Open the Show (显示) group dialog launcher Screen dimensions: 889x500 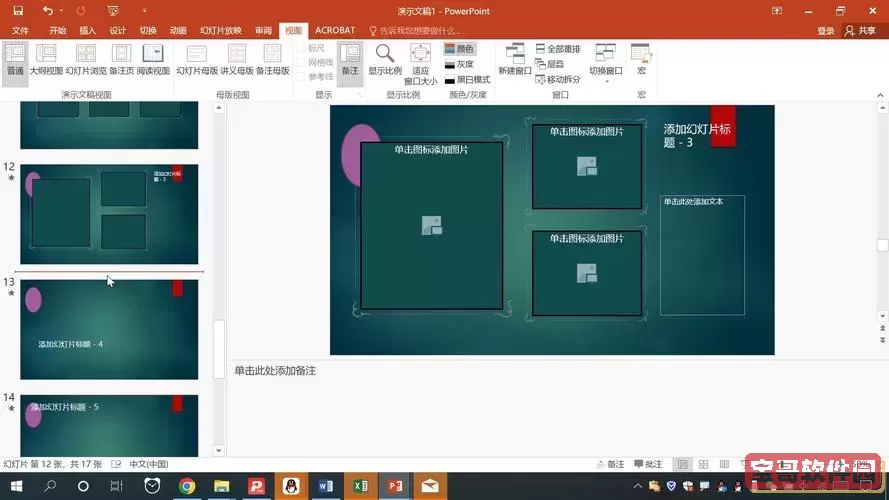tap(359, 95)
